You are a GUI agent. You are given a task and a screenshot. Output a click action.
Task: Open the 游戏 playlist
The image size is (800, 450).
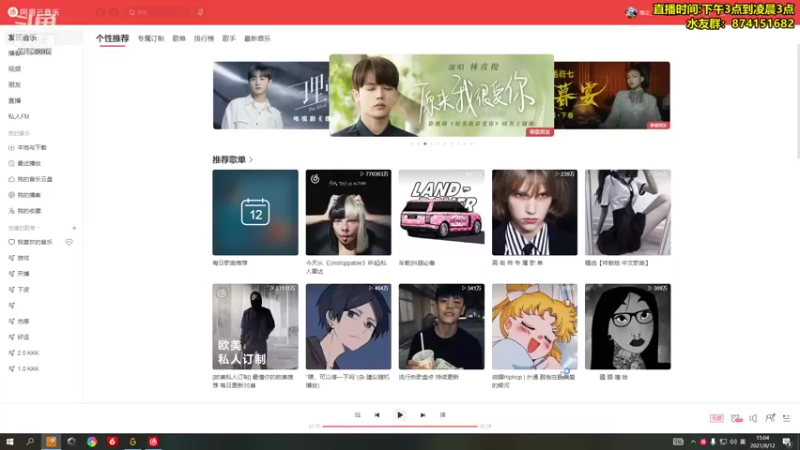(19, 258)
